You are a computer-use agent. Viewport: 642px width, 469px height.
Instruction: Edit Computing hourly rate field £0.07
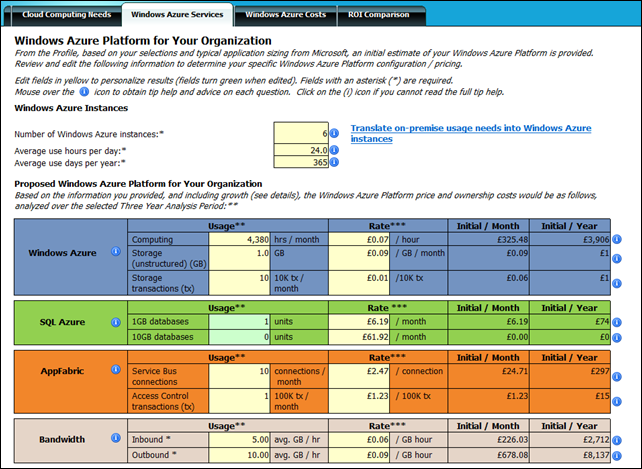pos(359,239)
